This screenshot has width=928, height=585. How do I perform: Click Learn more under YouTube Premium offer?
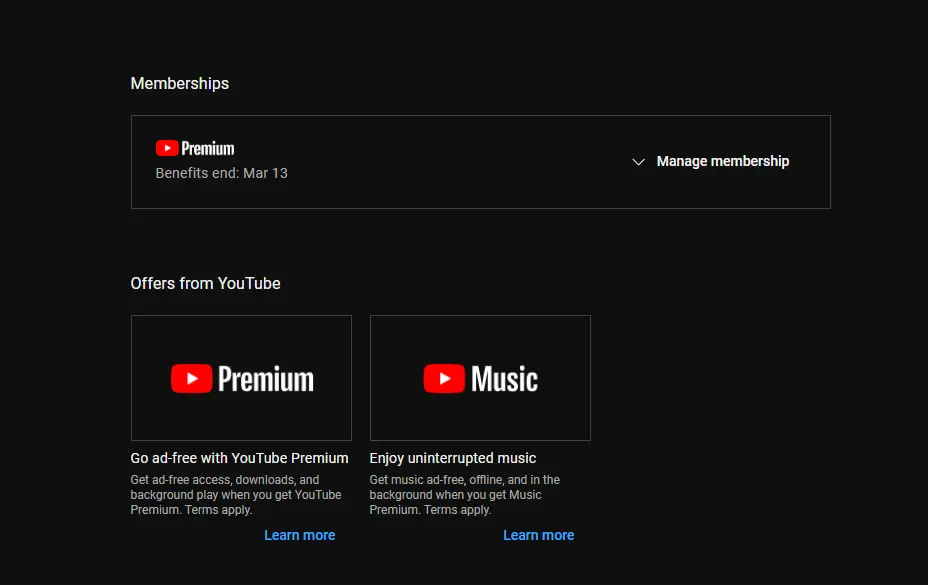point(299,535)
